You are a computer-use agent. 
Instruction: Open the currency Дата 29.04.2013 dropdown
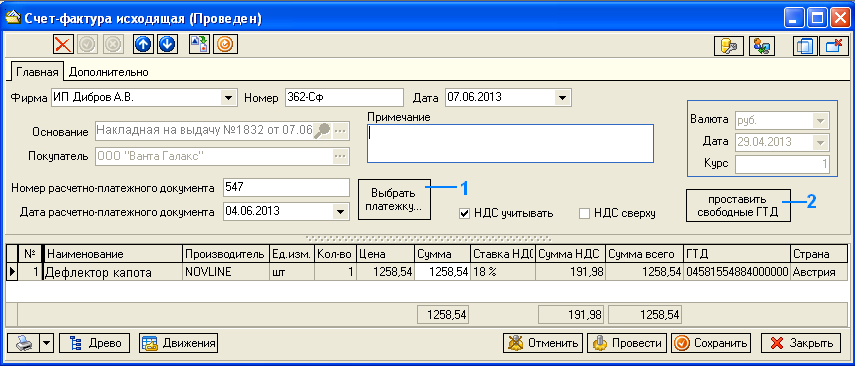820,142
